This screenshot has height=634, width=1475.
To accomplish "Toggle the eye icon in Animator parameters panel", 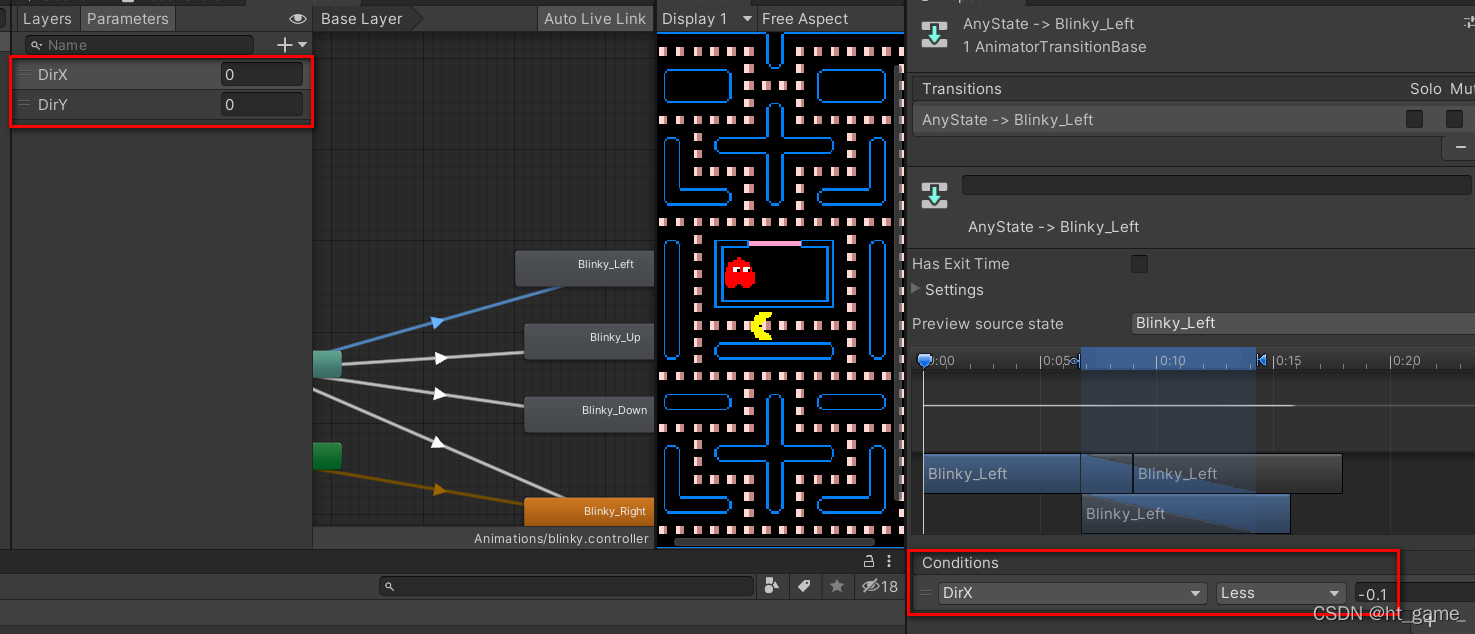I will 298,19.
